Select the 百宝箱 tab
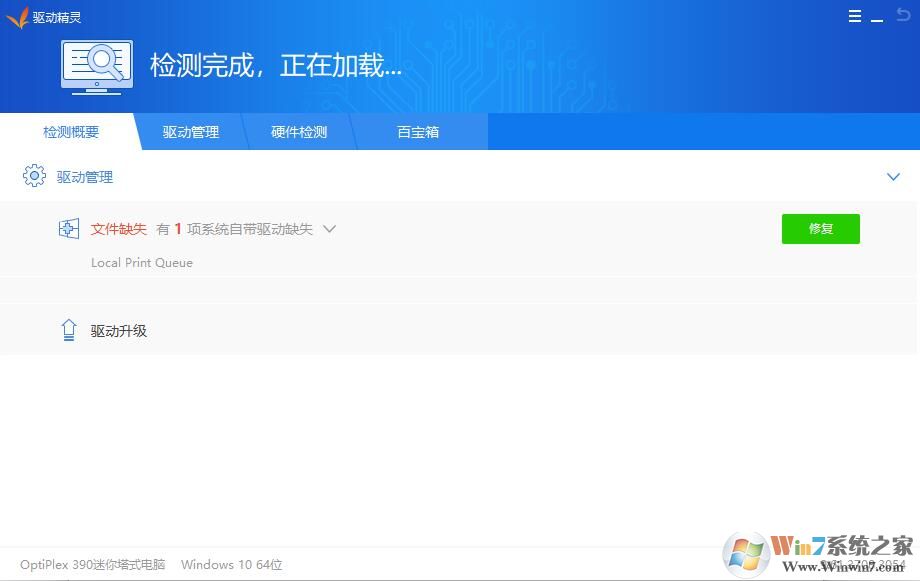This screenshot has width=920, height=581. tap(418, 132)
